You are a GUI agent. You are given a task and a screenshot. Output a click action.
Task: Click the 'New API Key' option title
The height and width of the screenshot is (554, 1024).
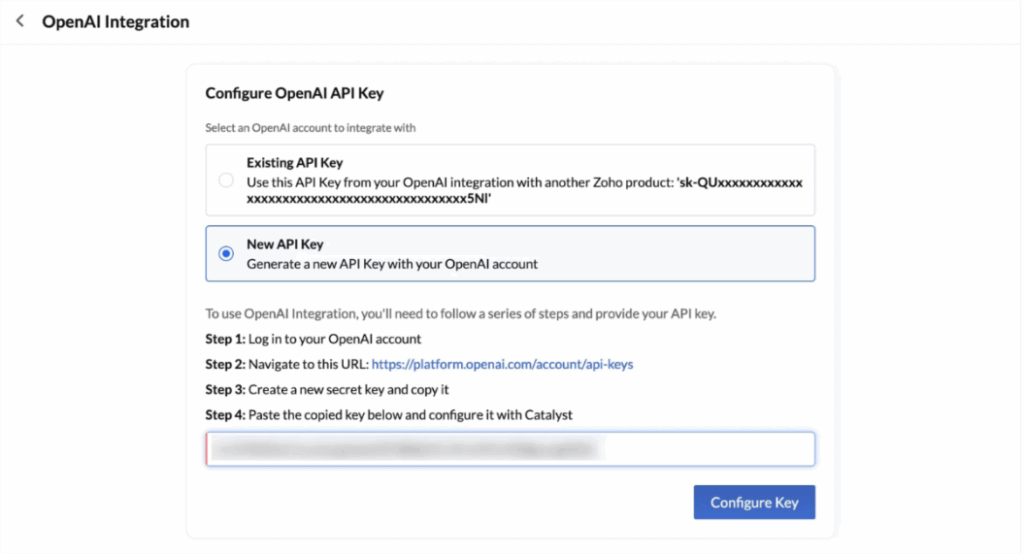pyautogui.click(x=285, y=244)
